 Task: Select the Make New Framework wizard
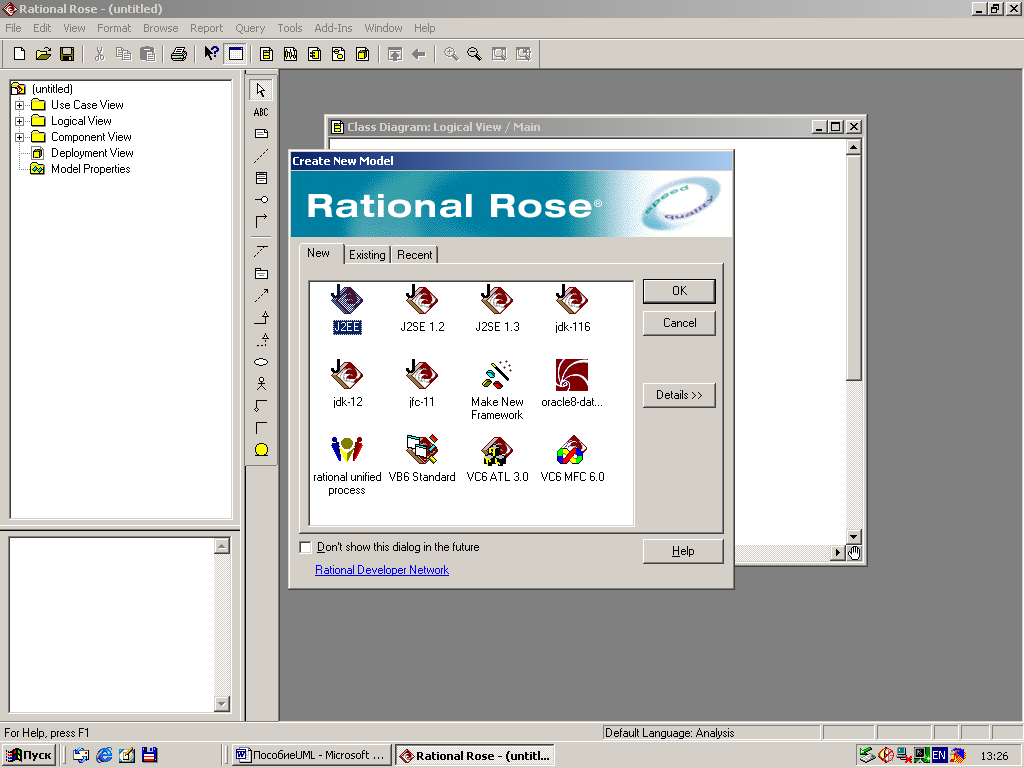click(x=497, y=390)
